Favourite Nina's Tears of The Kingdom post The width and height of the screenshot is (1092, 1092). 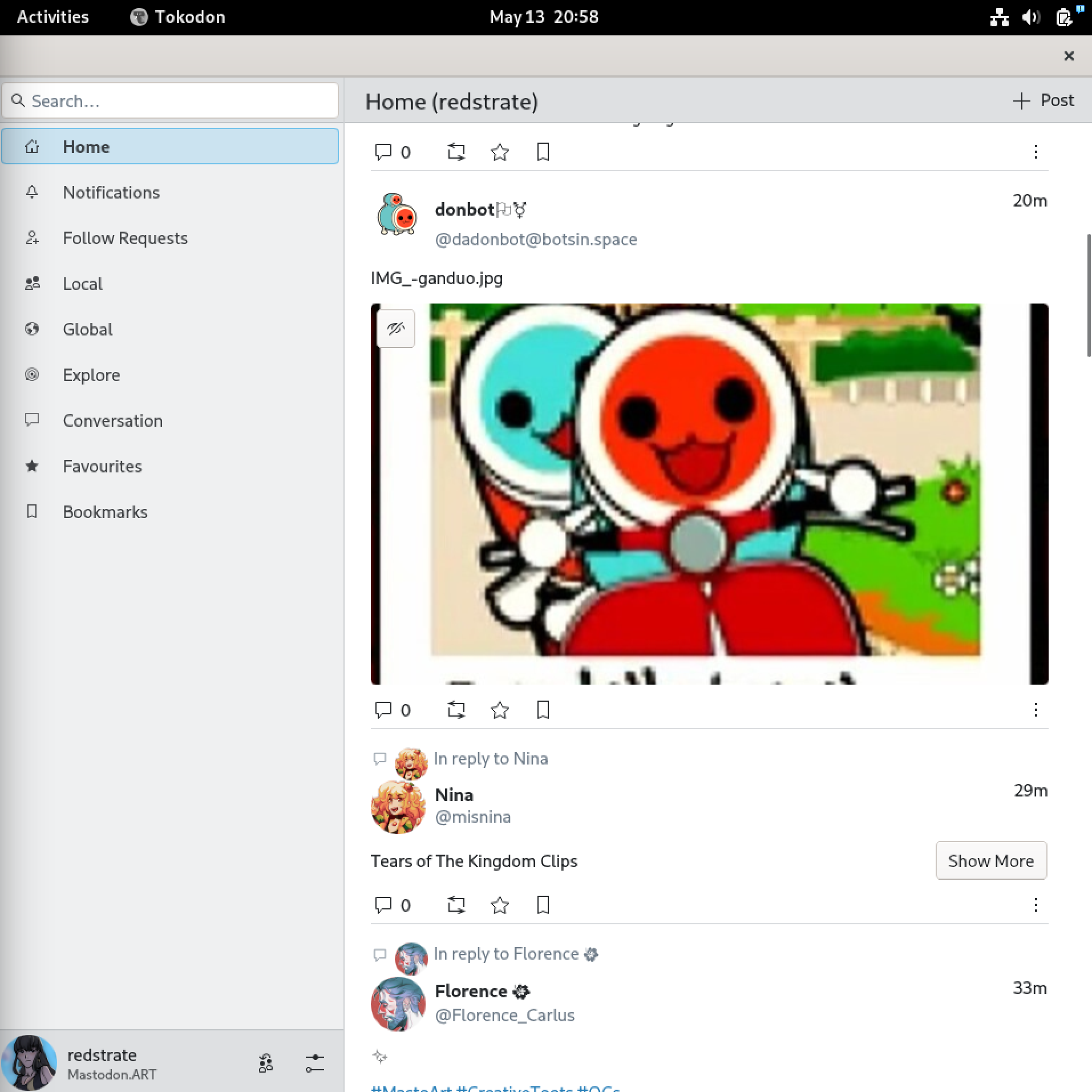[x=499, y=905]
